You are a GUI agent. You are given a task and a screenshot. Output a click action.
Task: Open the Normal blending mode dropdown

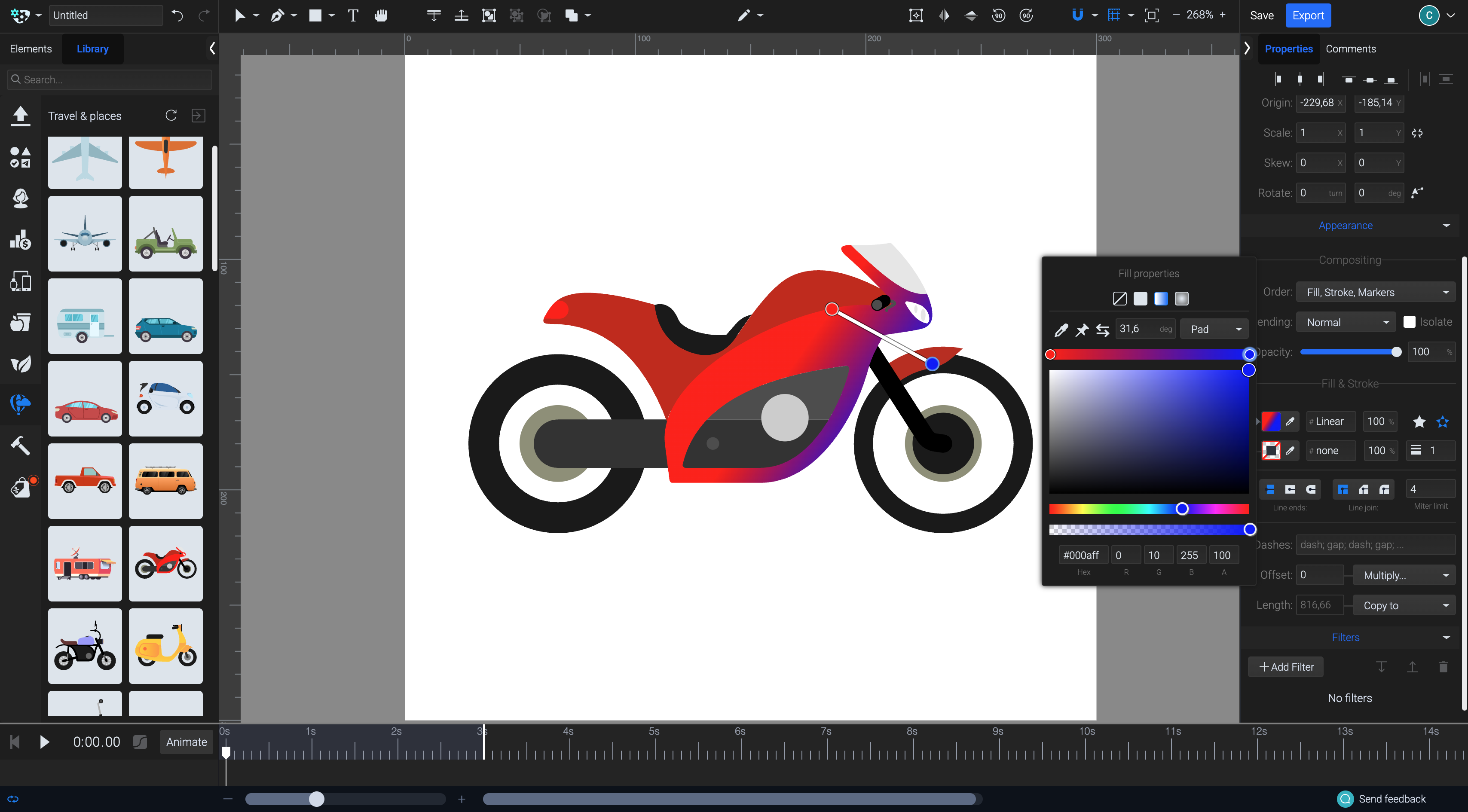click(1346, 323)
